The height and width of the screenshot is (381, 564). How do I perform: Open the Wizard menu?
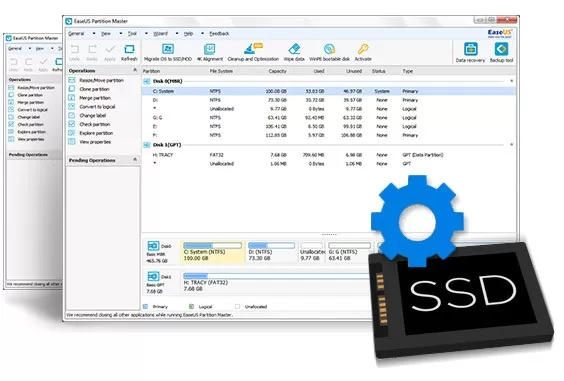160,33
